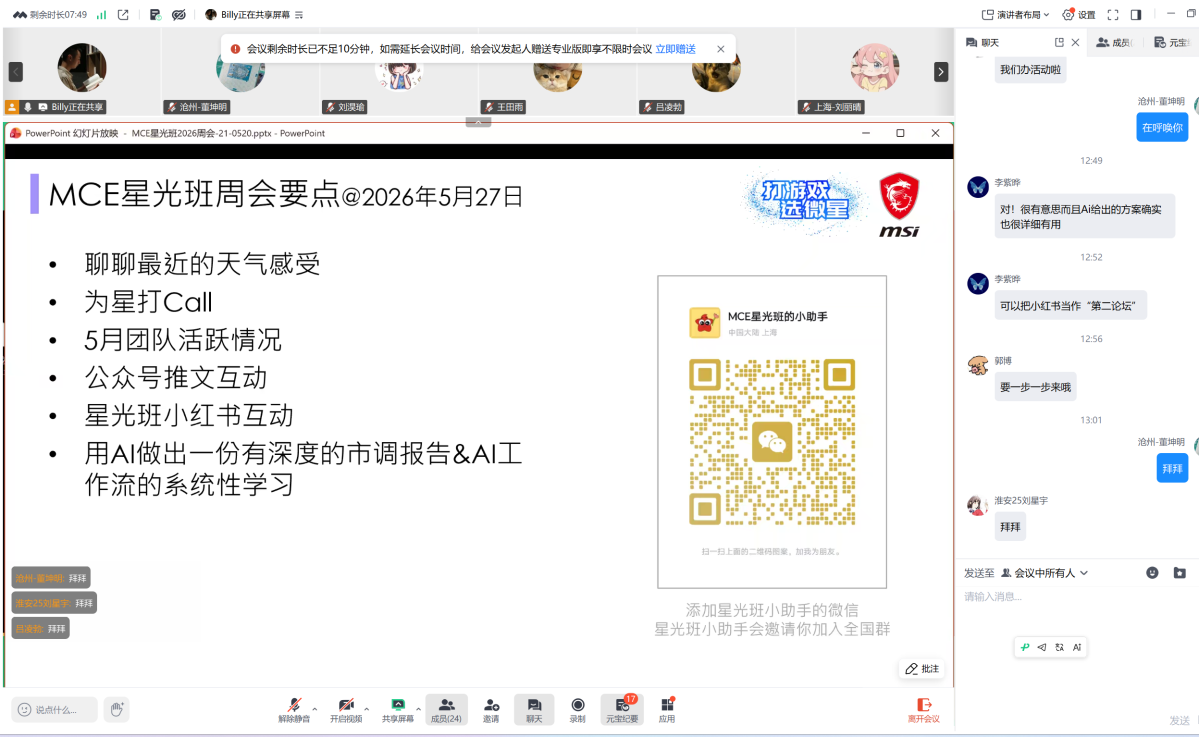This screenshot has height=737, width=1199.
Task: Switch to the 成员 tab
Action: pos(1115,42)
